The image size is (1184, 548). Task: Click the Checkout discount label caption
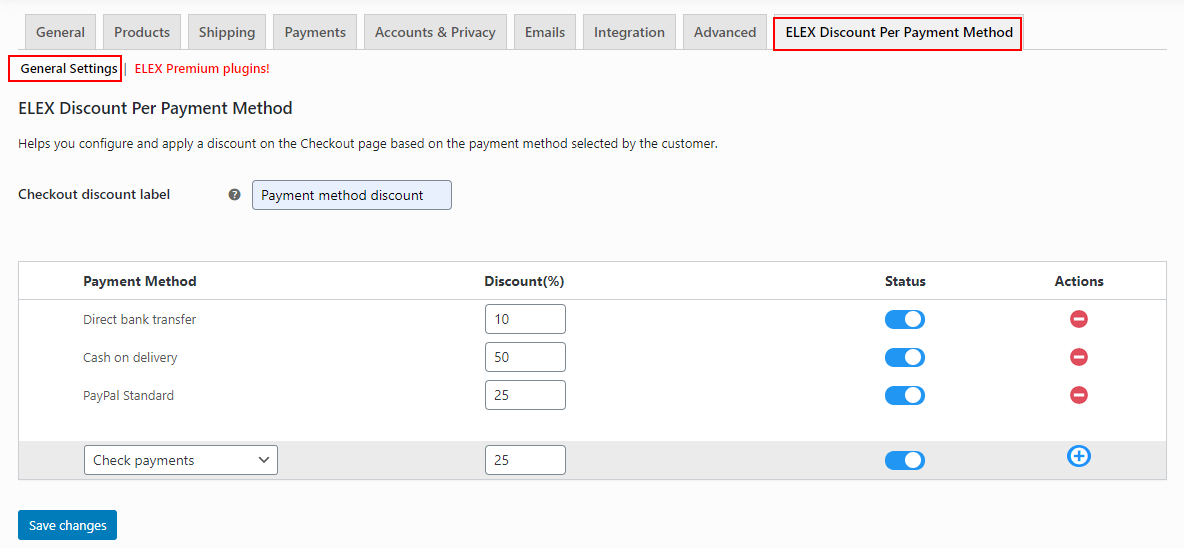tap(94, 195)
